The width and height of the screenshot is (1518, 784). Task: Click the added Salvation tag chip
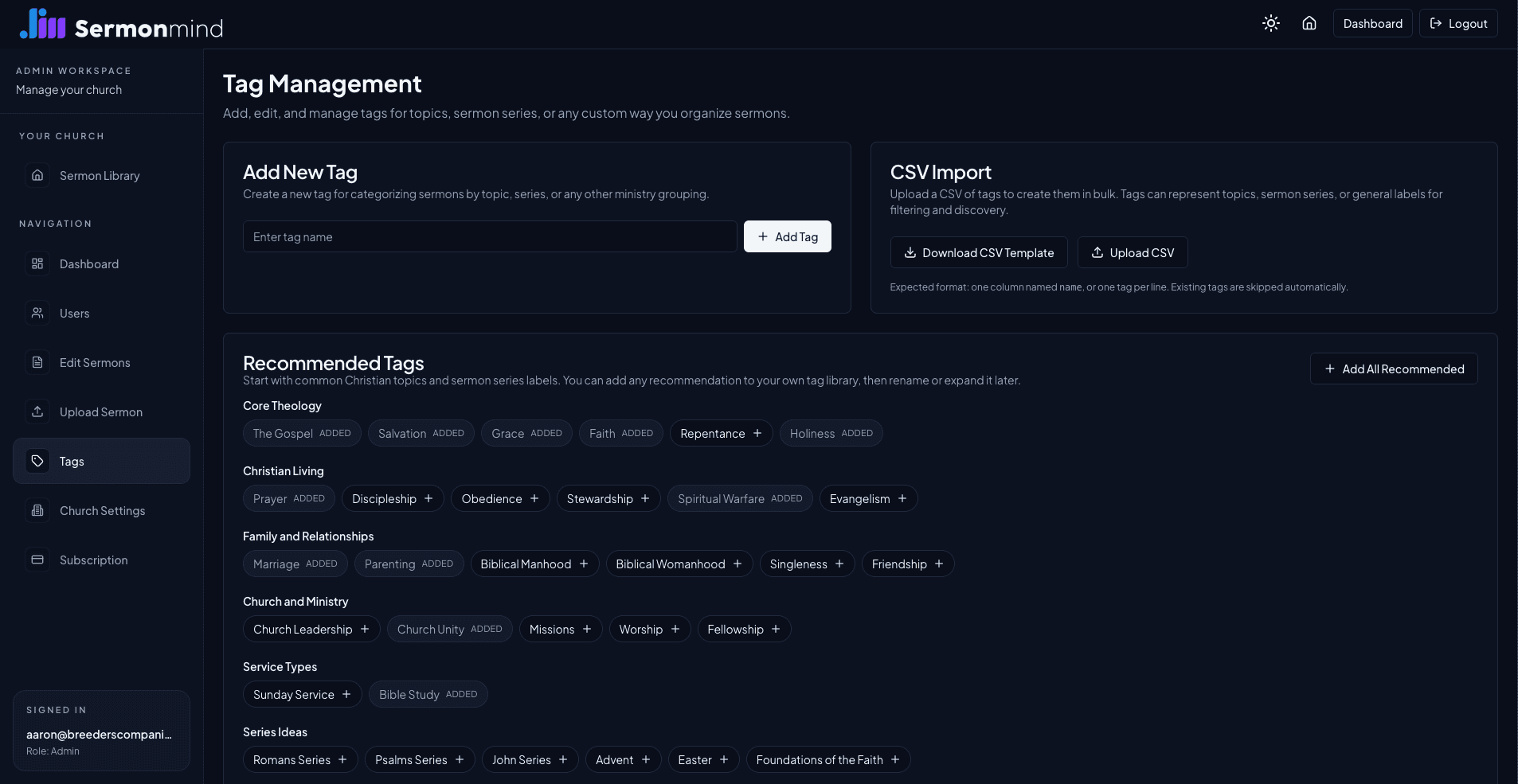point(421,433)
